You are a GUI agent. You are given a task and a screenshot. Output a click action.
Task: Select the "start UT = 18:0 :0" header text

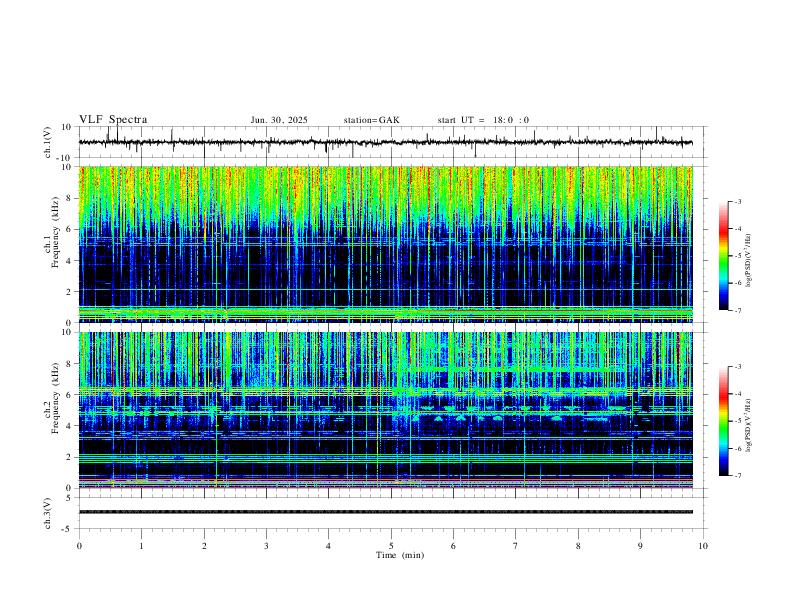click(x=483, y=120)
